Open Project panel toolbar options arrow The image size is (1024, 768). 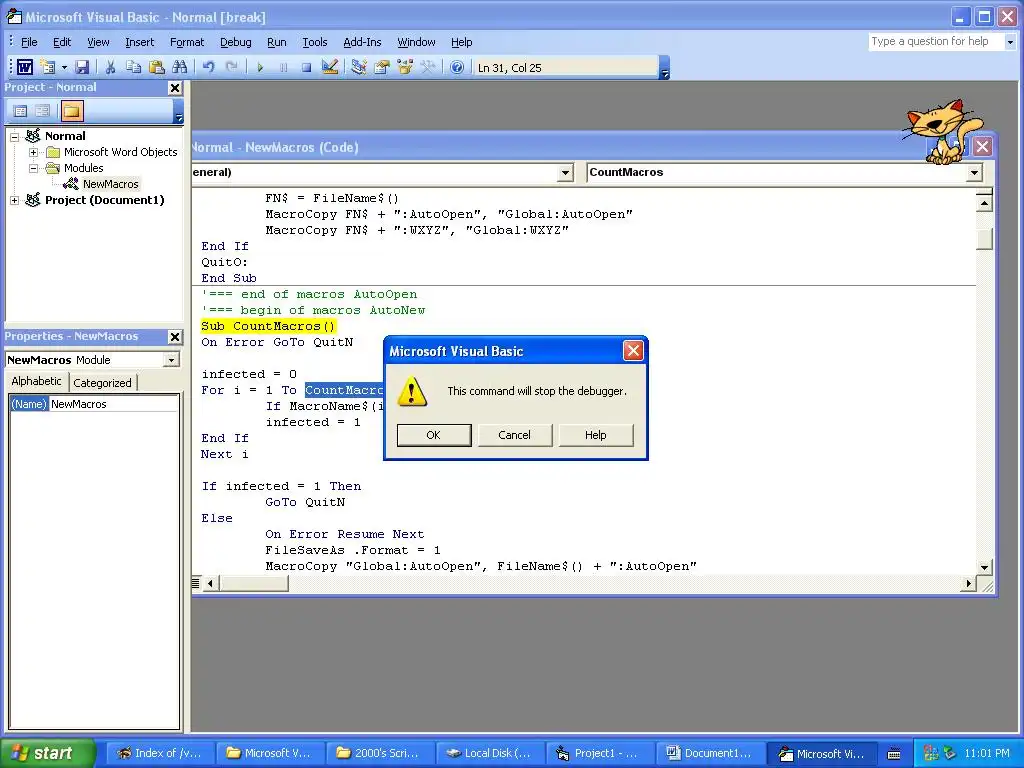[178, 112]
